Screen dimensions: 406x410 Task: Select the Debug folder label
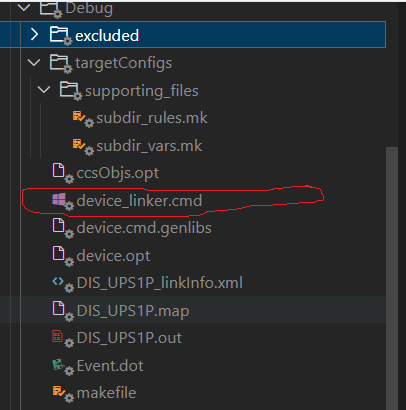coord(89,9)
